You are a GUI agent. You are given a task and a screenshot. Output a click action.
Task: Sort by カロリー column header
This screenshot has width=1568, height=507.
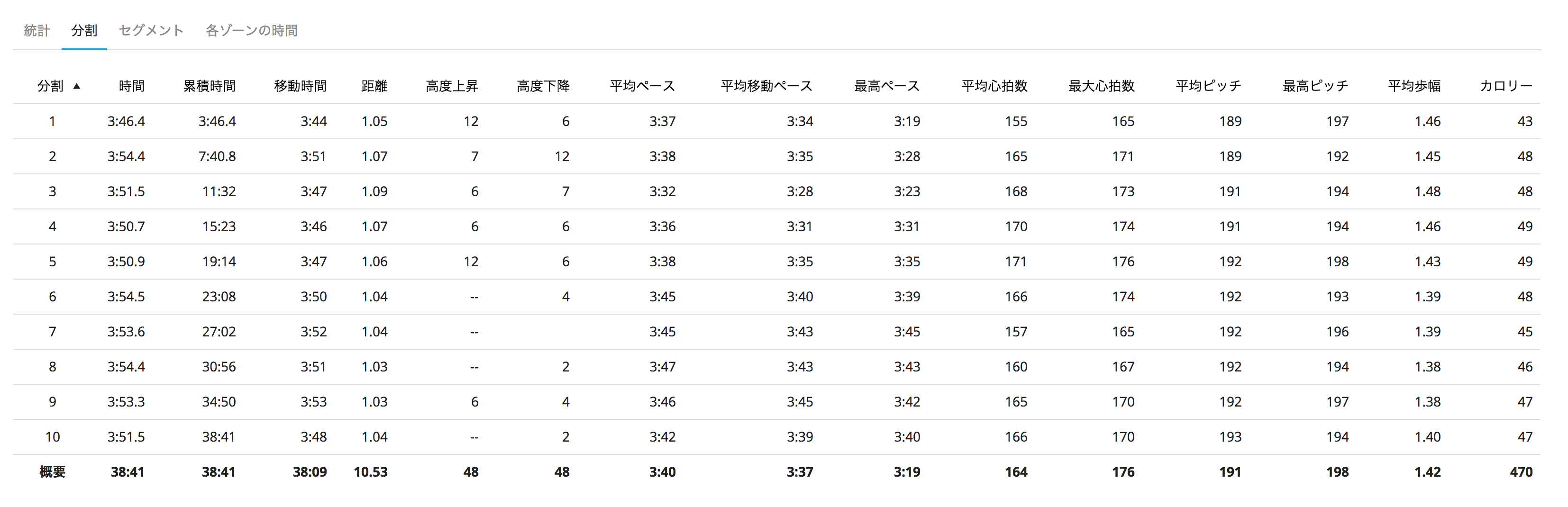(1506, 86)
